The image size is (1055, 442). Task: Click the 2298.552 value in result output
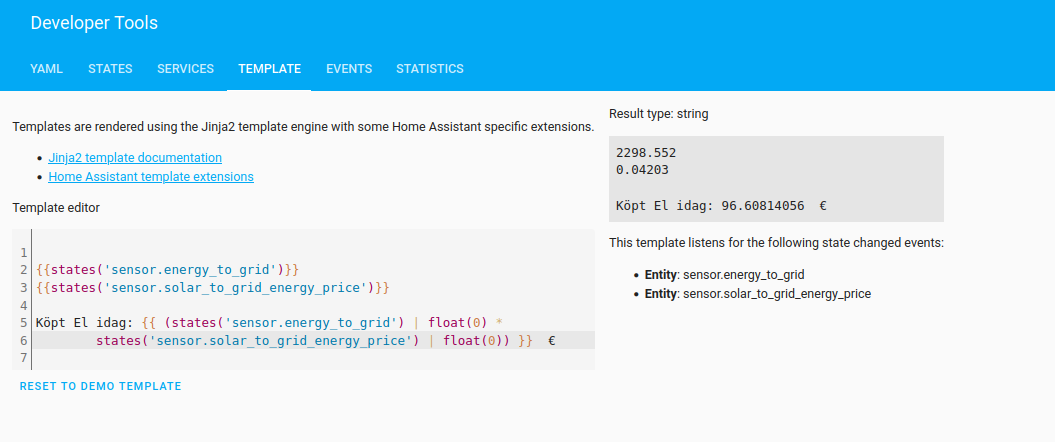pyautogui.click(x=646, y=153)
